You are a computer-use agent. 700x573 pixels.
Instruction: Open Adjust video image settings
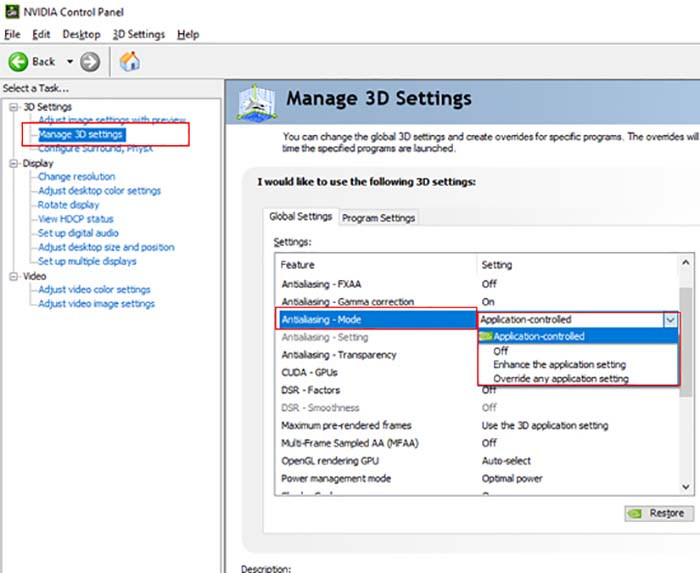[96, 304]
